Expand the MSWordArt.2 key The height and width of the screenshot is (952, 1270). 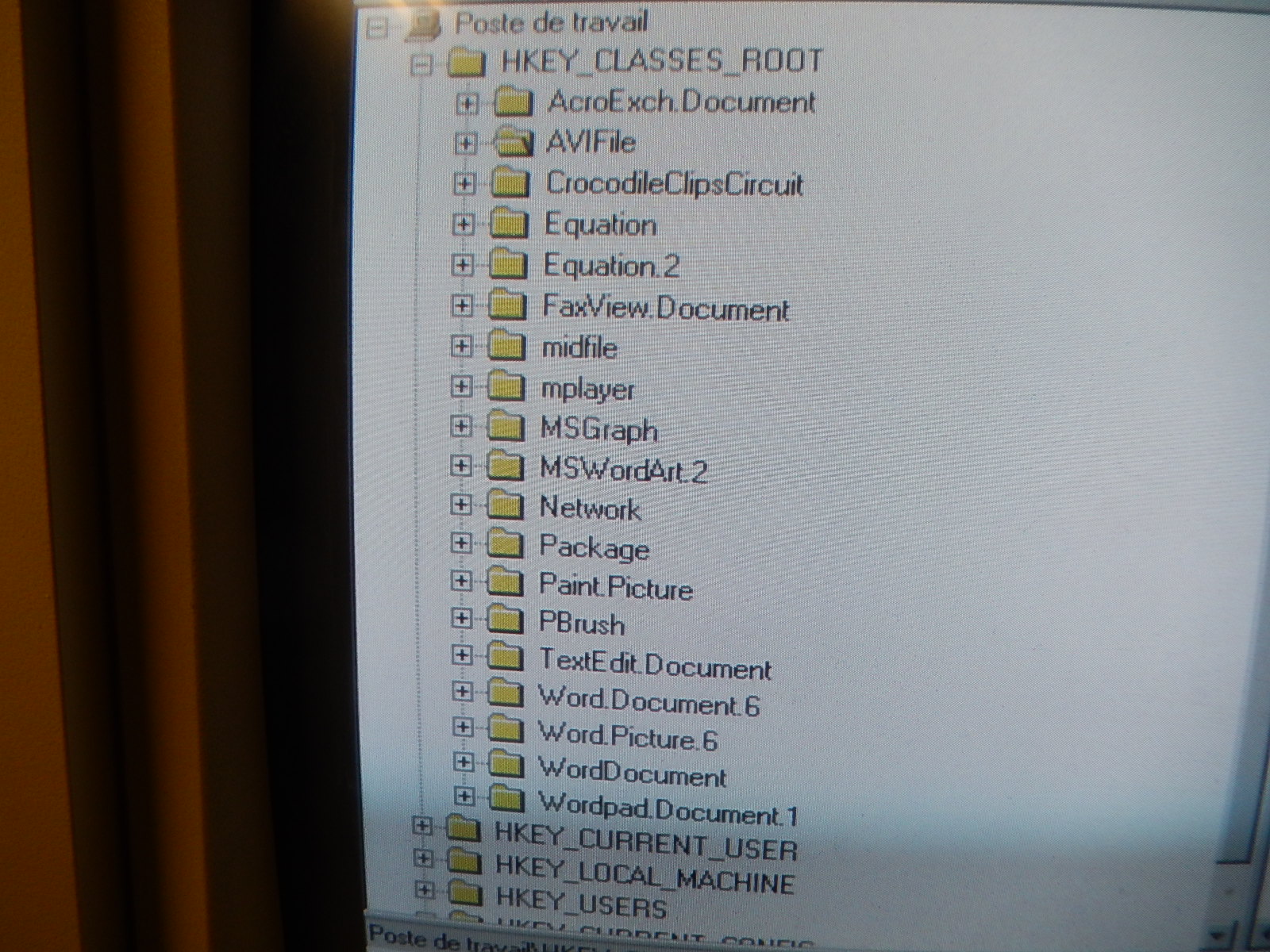click(x=460, y=466)
